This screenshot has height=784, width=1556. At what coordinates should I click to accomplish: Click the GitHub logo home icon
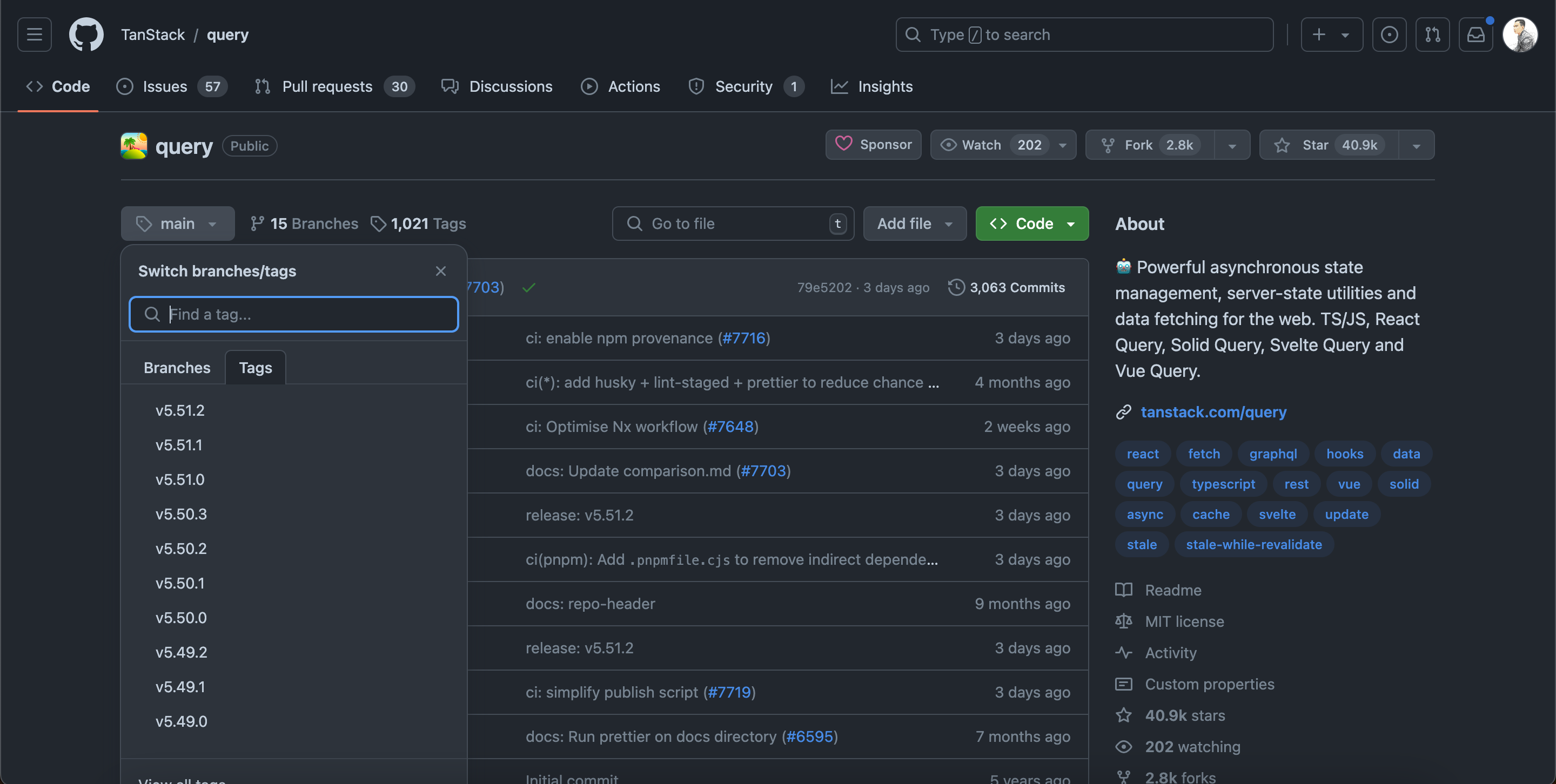[86, 35]
